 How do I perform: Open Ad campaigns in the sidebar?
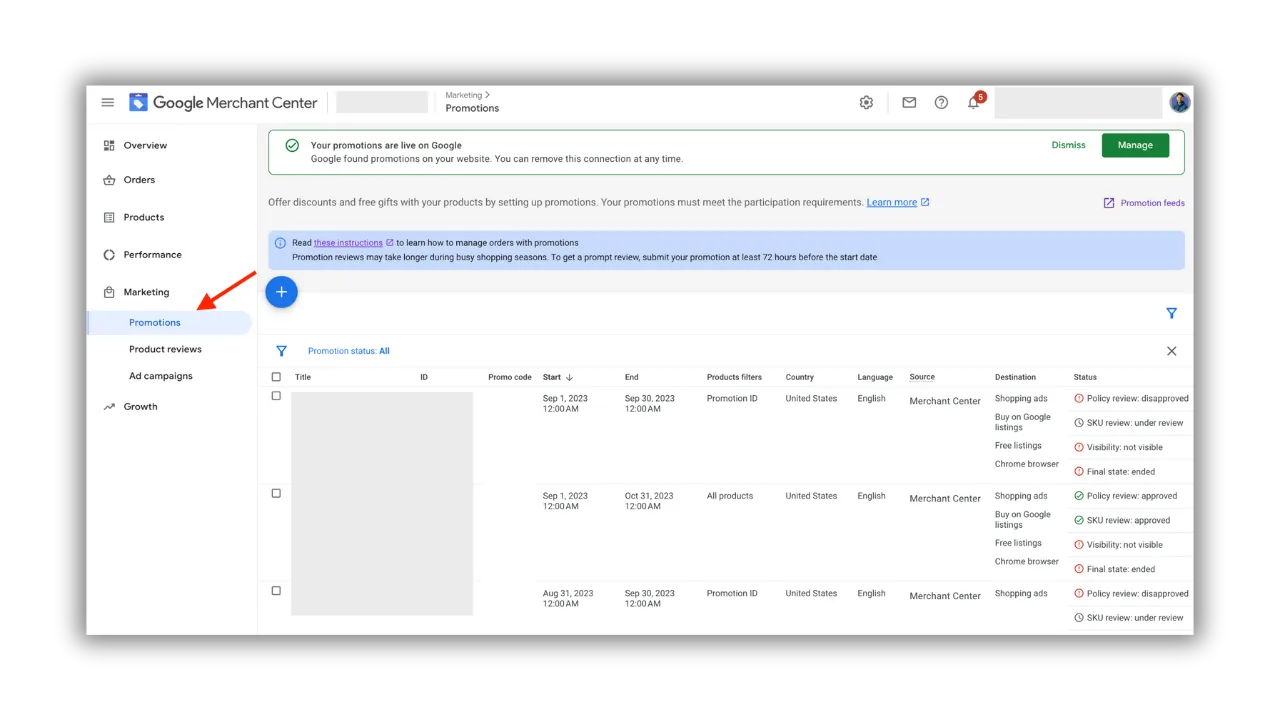pos(160,376)
